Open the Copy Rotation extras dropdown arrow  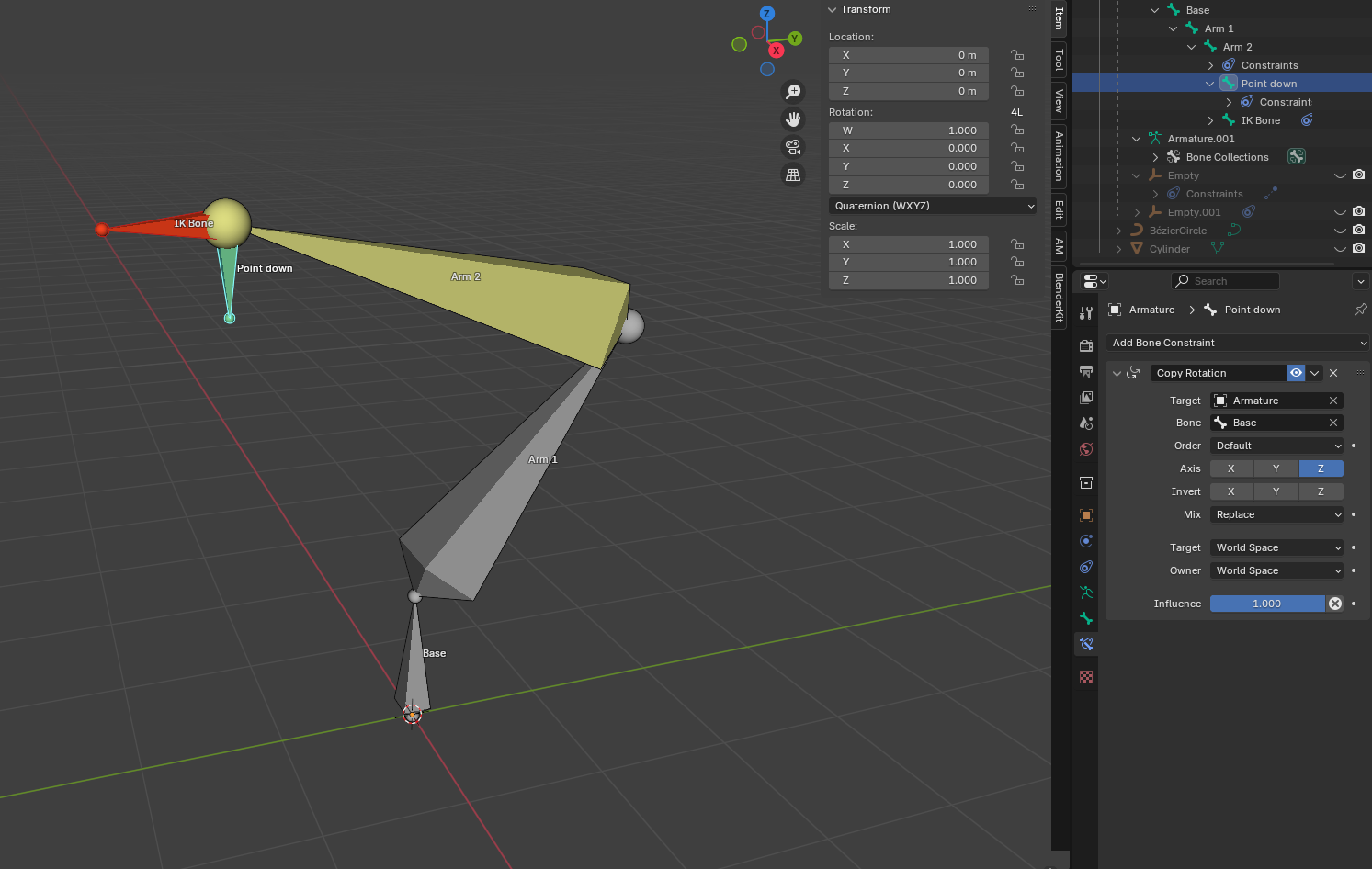coord(1315,373)
